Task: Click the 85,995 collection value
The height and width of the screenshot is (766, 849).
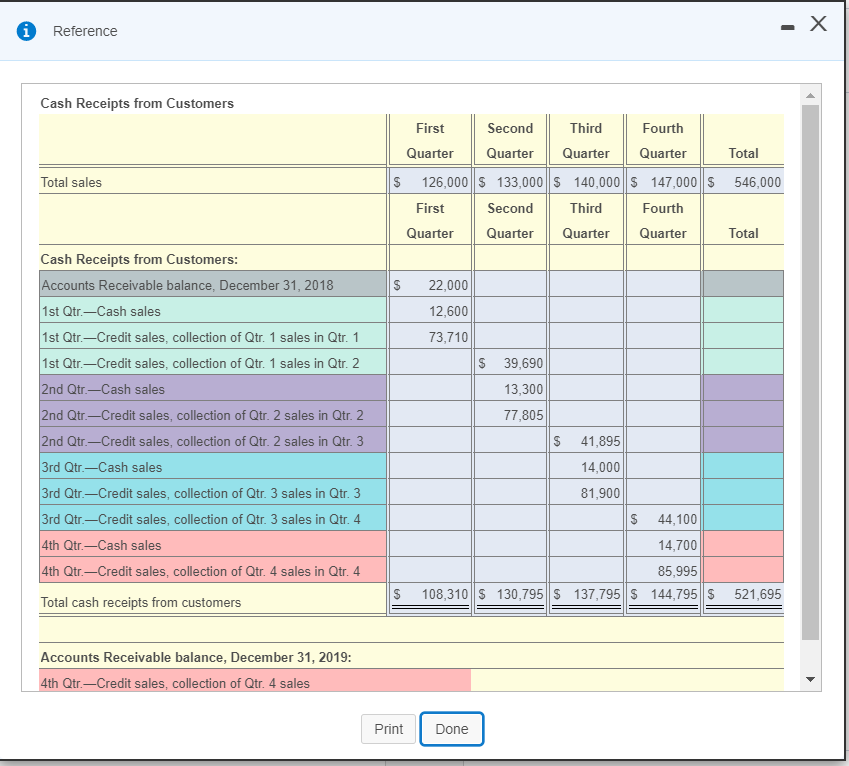Action: point(677,571)
